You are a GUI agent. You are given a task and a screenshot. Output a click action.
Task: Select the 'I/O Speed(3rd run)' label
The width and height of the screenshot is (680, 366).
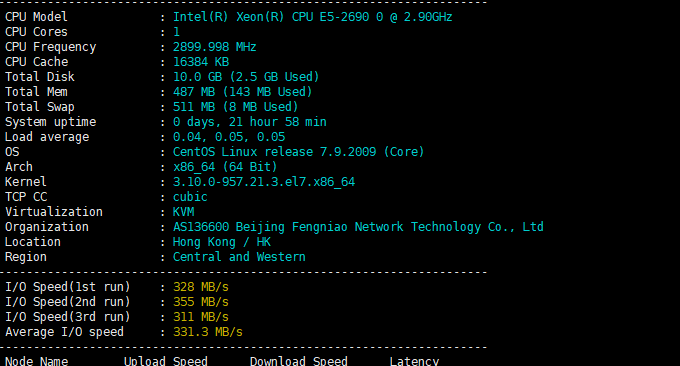tap(68, 317)
